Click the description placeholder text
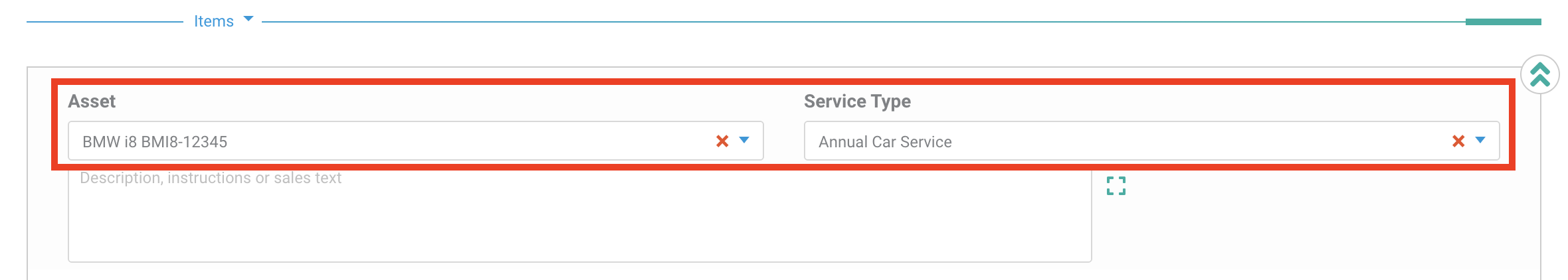This screenshot has width=1568, height=280. point(211,178)
